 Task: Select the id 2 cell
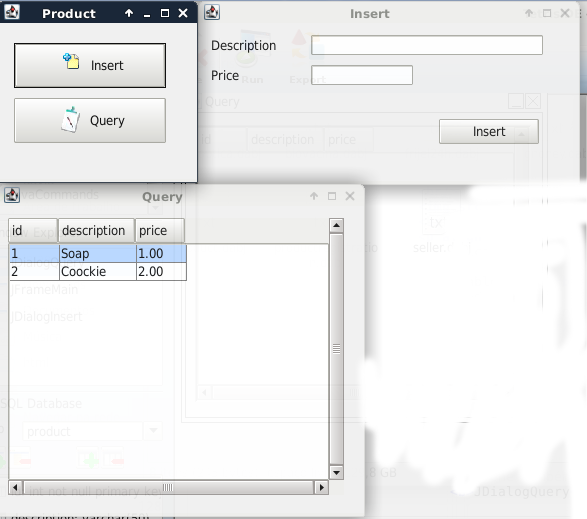tap(34, 271)
